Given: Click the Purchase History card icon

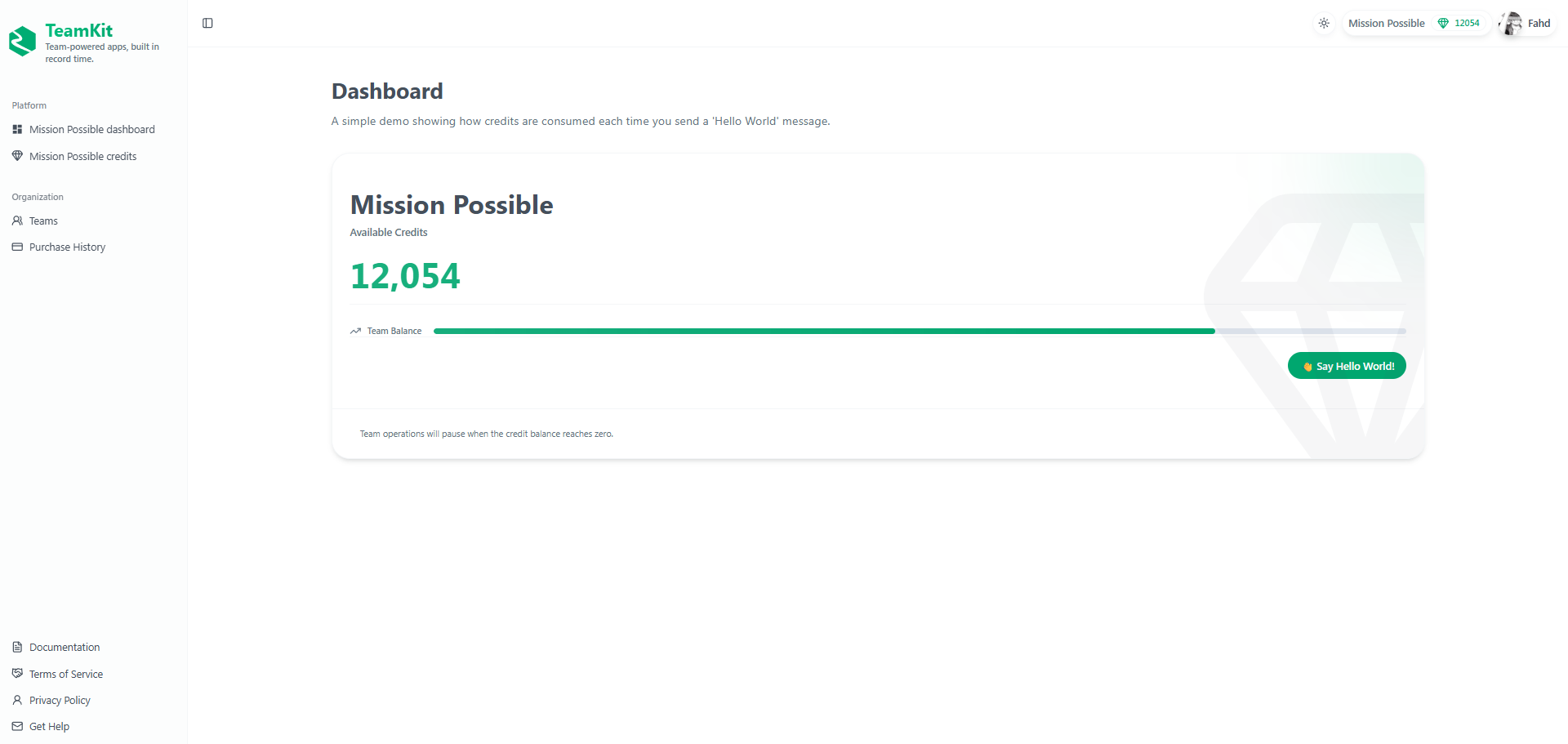Looking at the screenshot, I should [x=17, y=247].
